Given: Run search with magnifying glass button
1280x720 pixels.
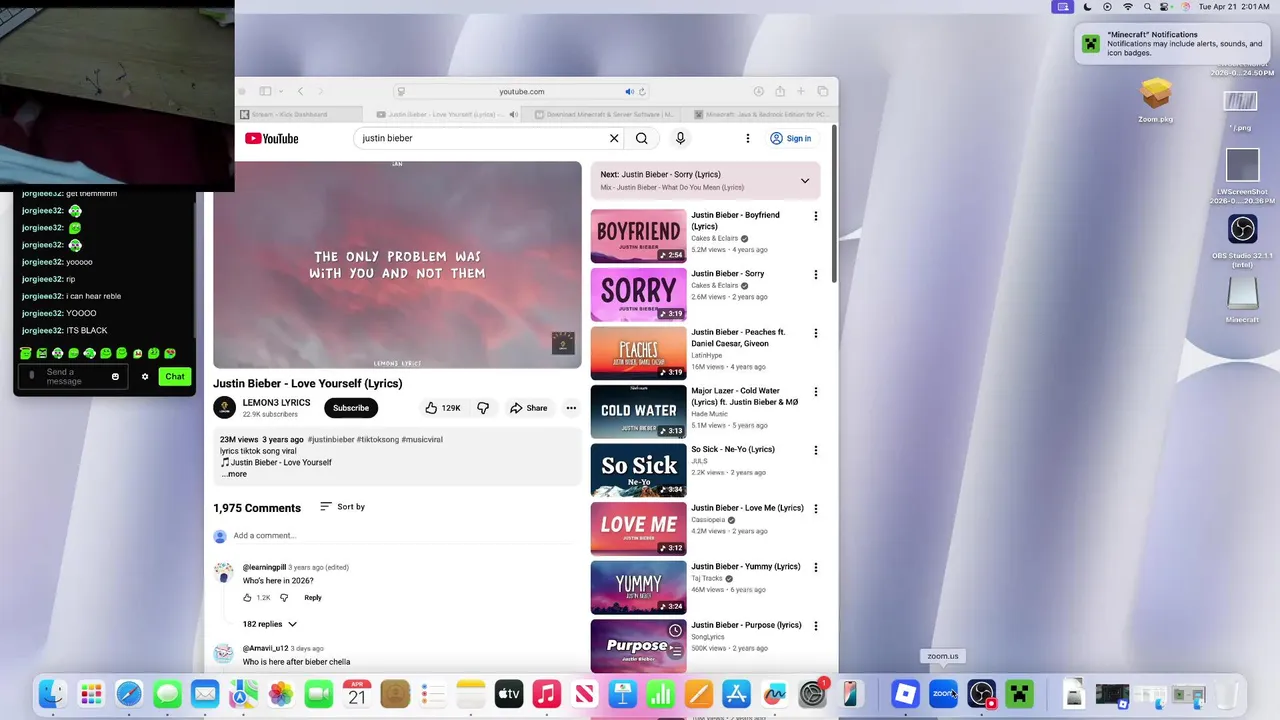Looking at the screenshot, I should point(642,139).
